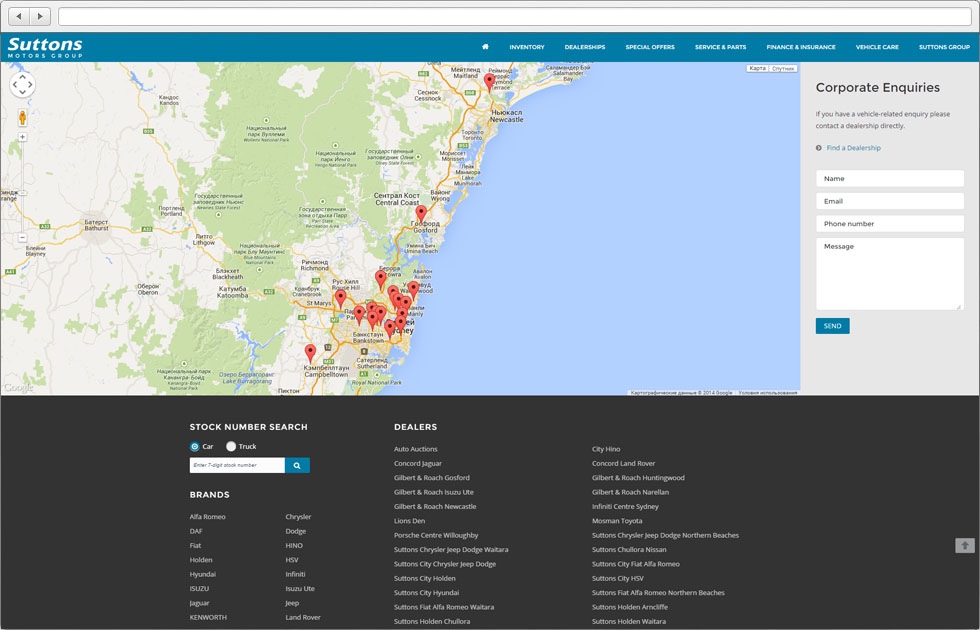980x630 pixels.
Task: Click the map pin near Newcastle
Action: (489, 80)
